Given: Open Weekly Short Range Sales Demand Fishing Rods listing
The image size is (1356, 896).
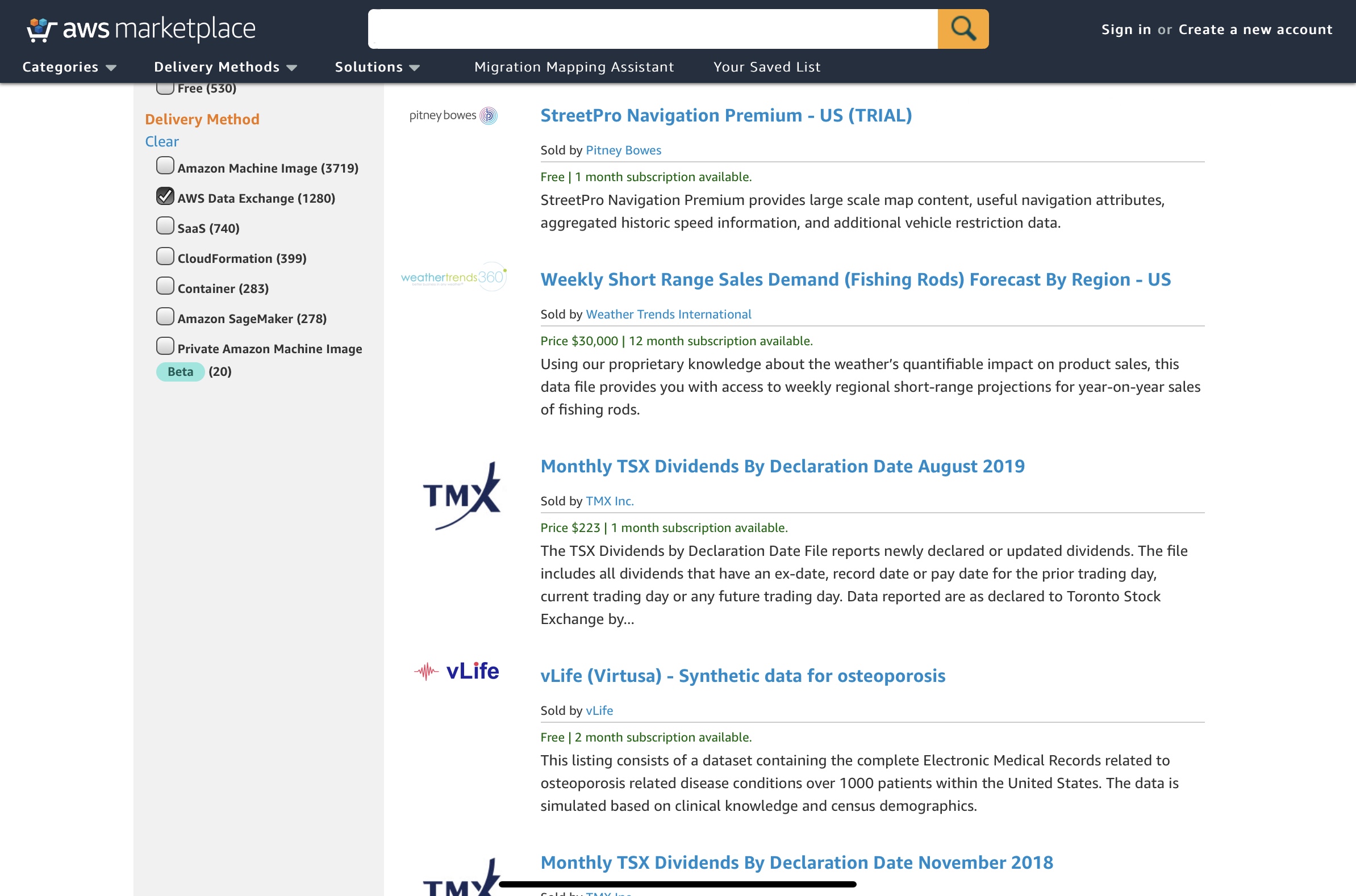Looking at the screenshot, I should point(855,279).
